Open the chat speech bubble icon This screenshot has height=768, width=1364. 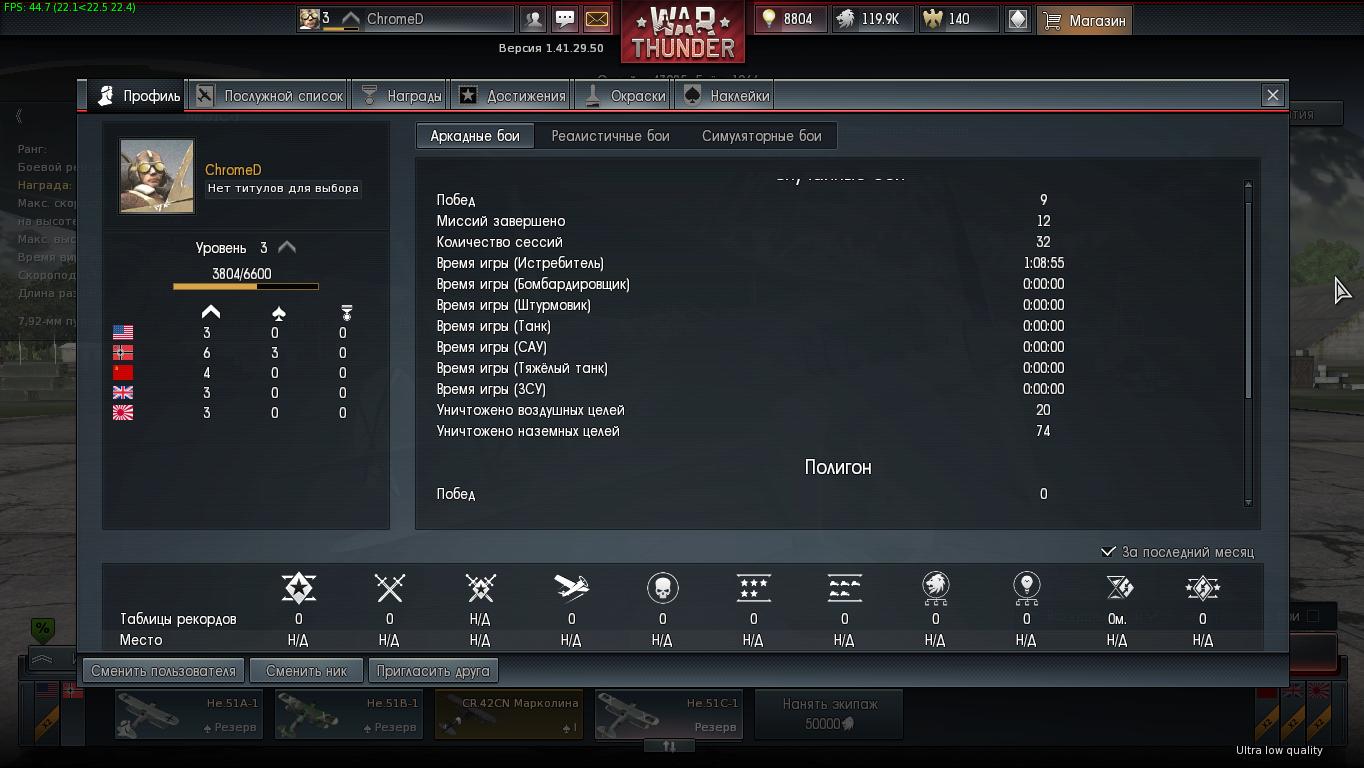click(x=565, y=19)
